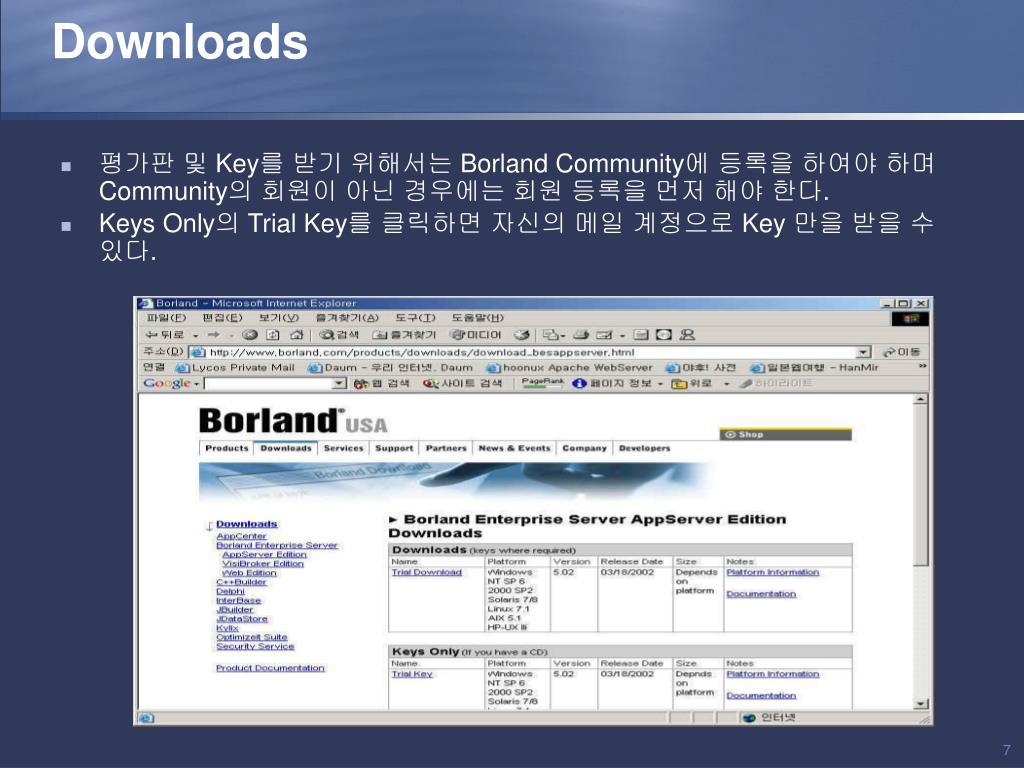Image resolution: width=1024 pixels, height=768 pixels.
Task: Open the History icon in the toolbar
Action: [x=521, y=335]
